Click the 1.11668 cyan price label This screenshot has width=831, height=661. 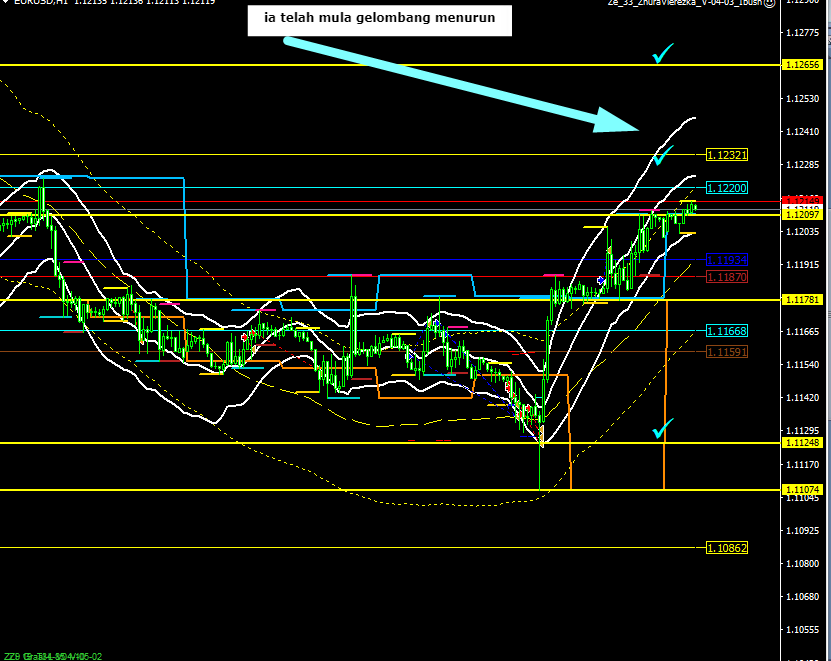point(727,331)
